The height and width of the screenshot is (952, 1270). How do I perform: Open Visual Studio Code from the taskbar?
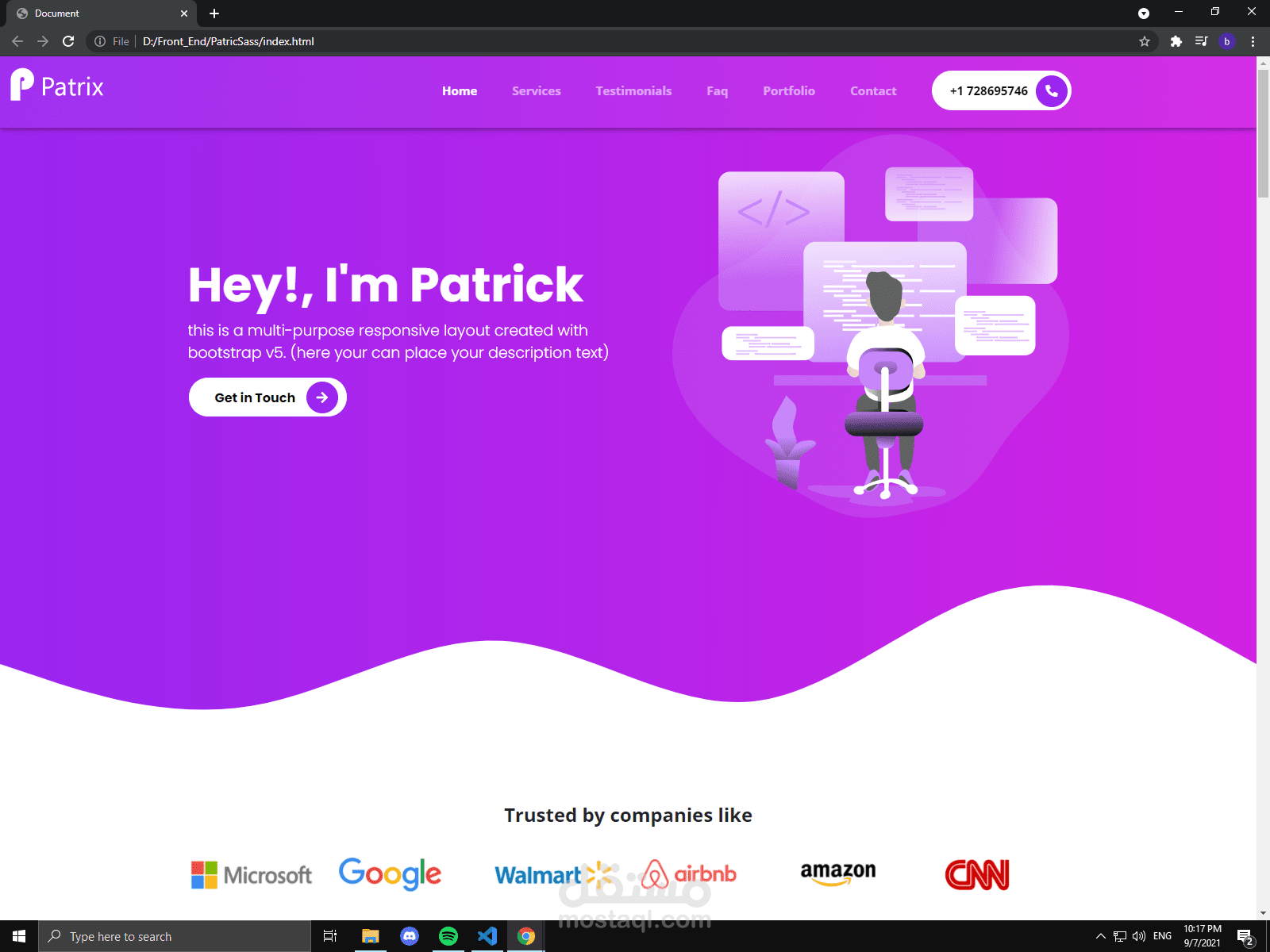point(487,936)
